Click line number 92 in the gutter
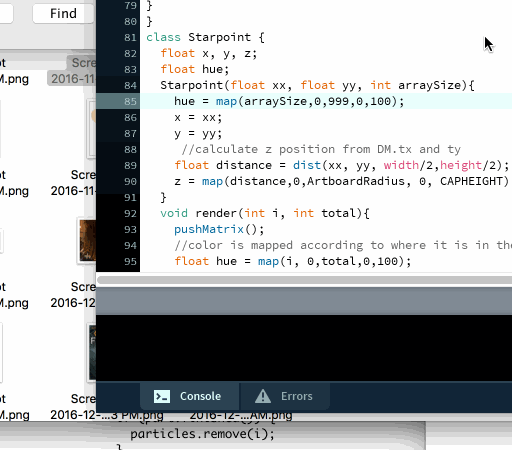This screenshot has height=450, width=512. click(x=130, y=213)
